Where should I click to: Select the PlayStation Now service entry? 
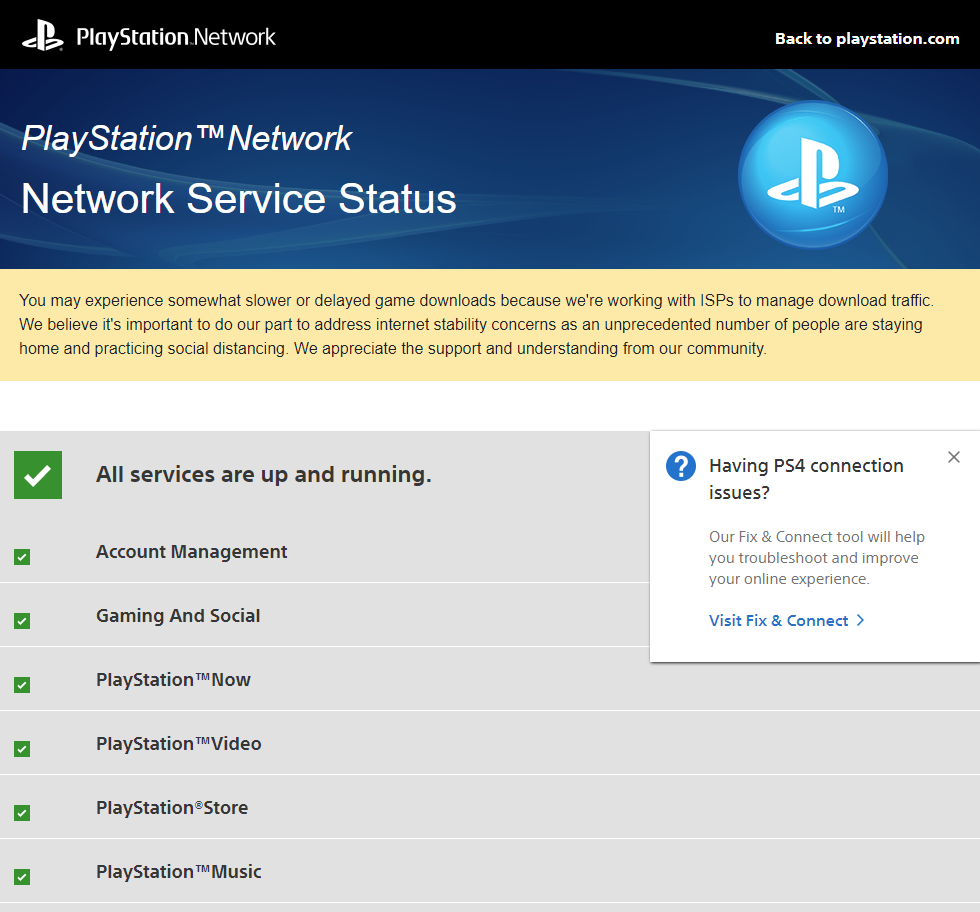(172, 679)
